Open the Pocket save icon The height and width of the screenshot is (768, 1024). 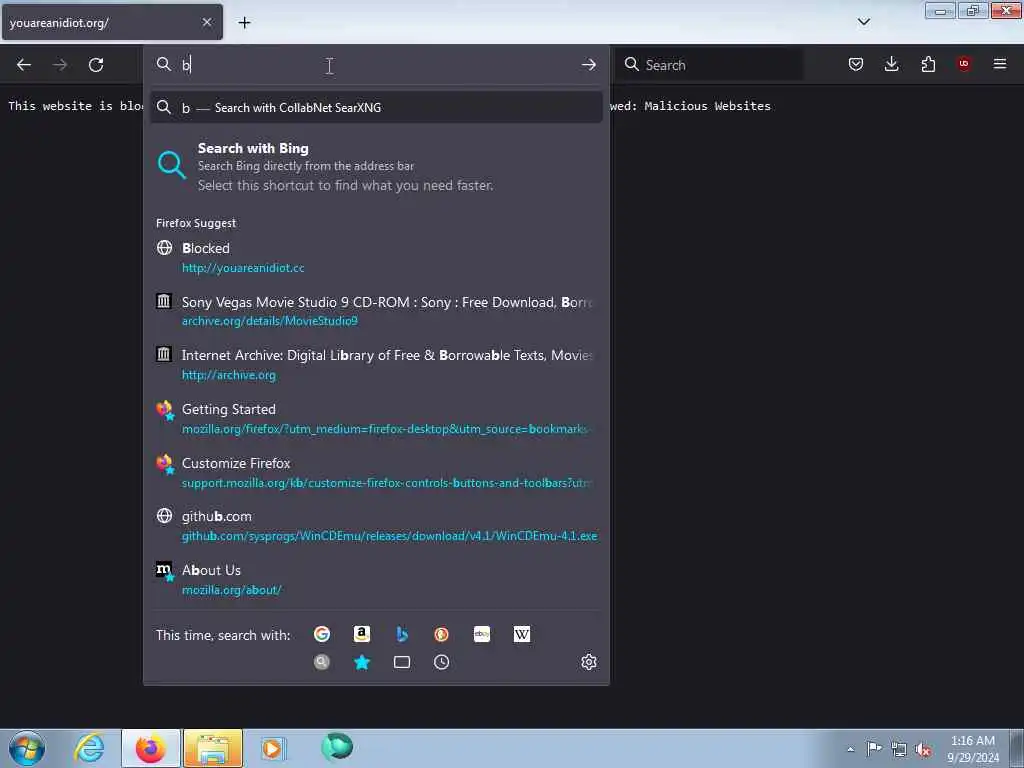point(856,64)
